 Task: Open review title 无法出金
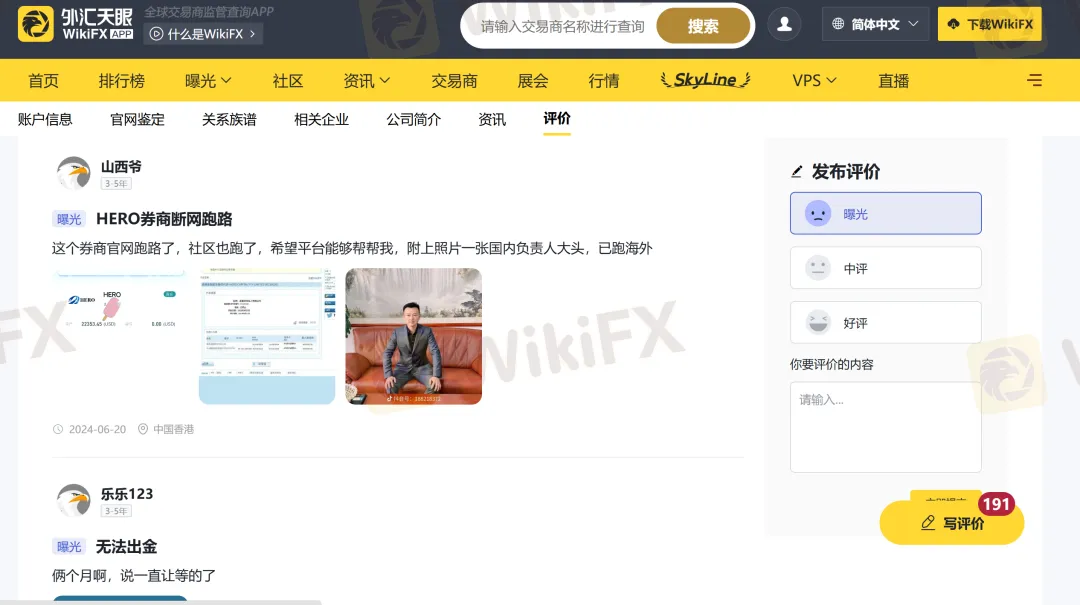126,546
